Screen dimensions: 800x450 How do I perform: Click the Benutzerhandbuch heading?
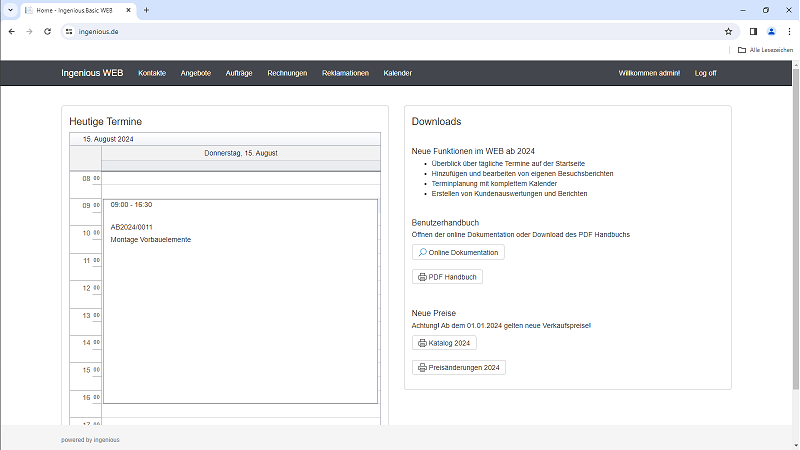pos(445,222)
